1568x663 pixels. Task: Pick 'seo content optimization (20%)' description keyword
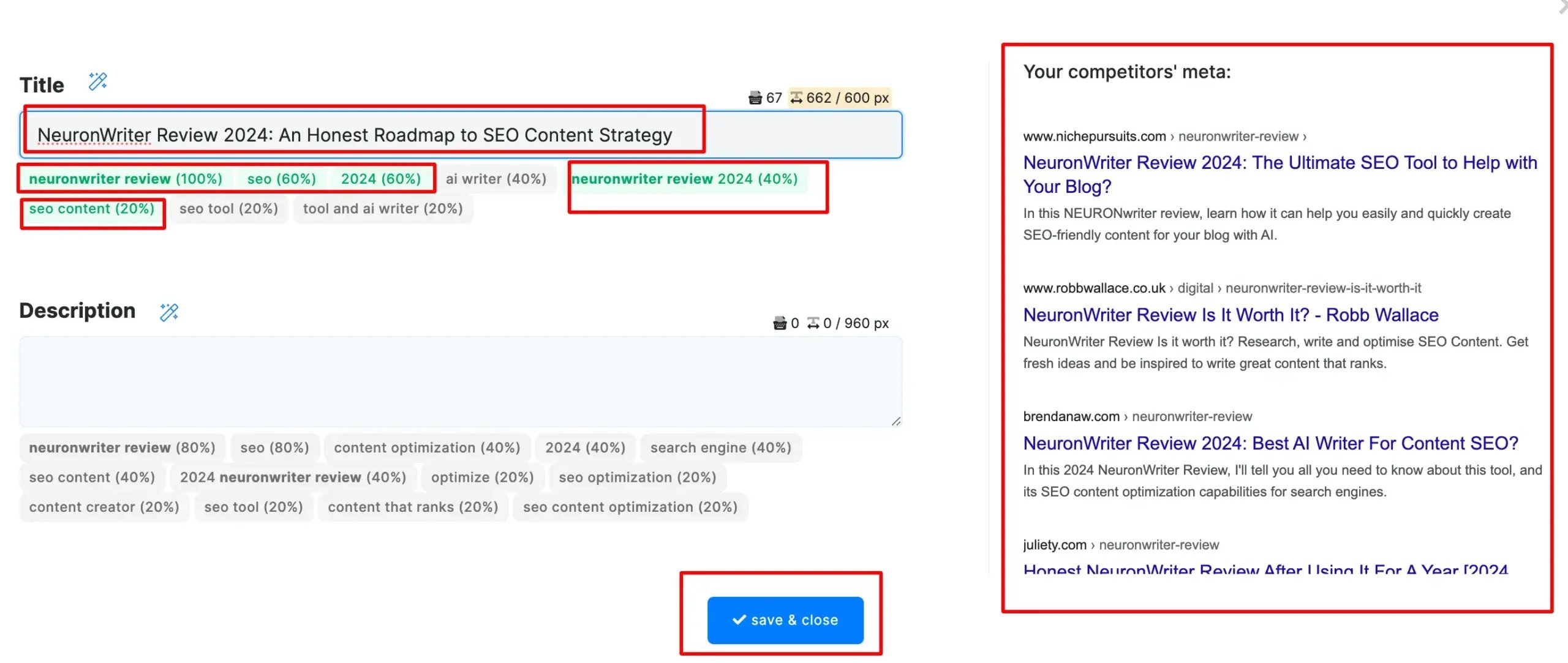pyautogui.click(x=630, y=507)
